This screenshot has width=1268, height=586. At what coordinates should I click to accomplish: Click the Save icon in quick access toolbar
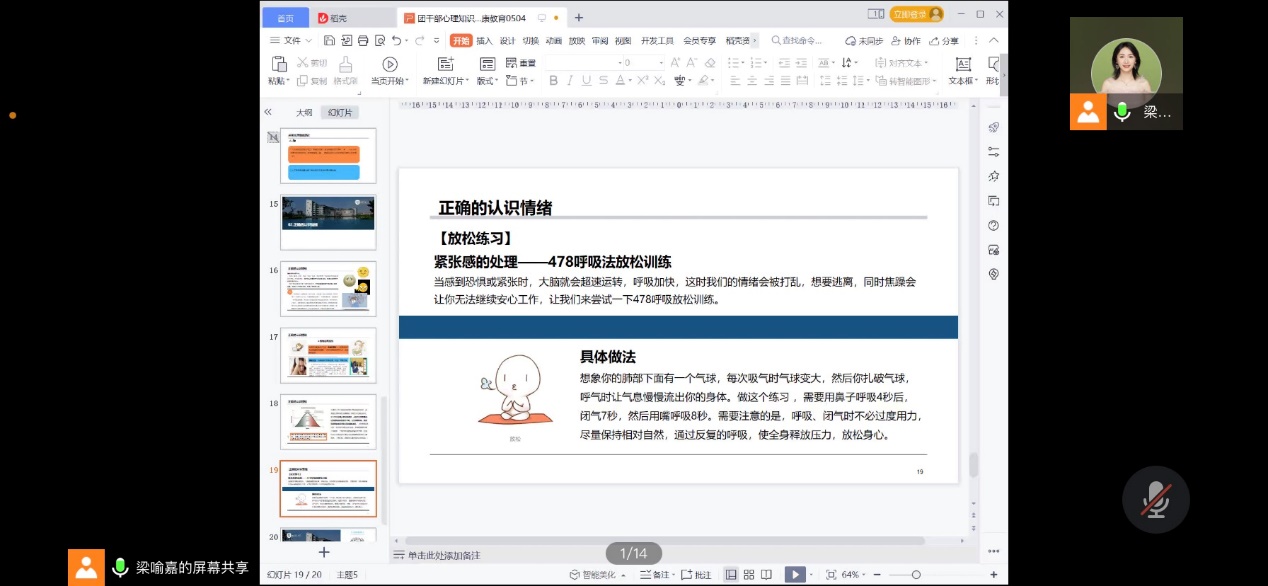click(x=330, y=41)
